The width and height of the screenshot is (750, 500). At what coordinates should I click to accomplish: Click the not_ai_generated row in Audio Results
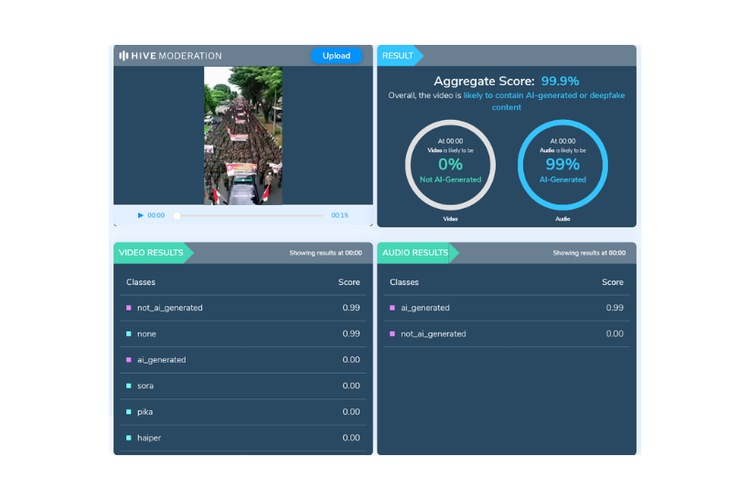coord(507,333)
